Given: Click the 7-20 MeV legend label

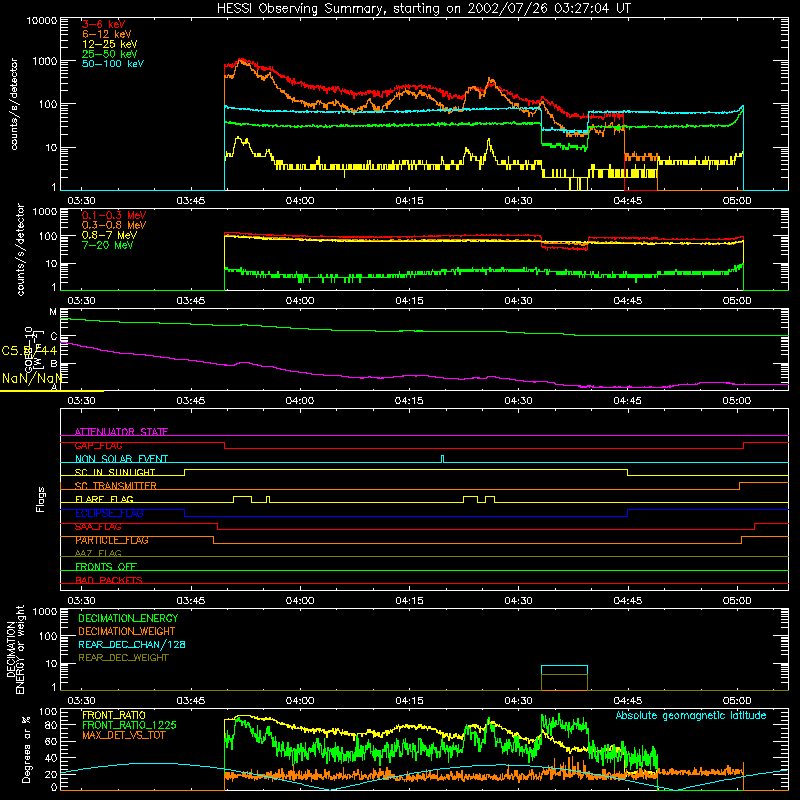Looking at the screenshot, I should click(x=108, y=245).
